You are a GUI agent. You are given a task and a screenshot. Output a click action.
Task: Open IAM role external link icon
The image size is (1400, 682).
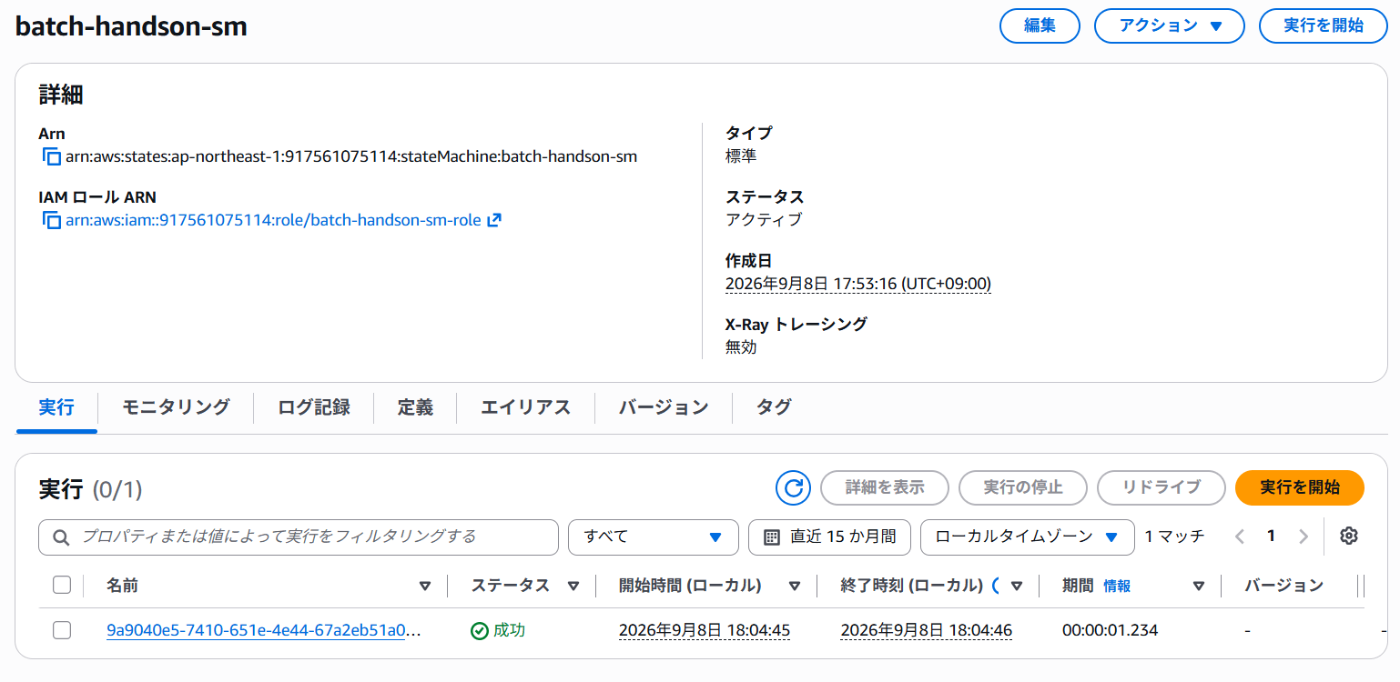(494, 220)
